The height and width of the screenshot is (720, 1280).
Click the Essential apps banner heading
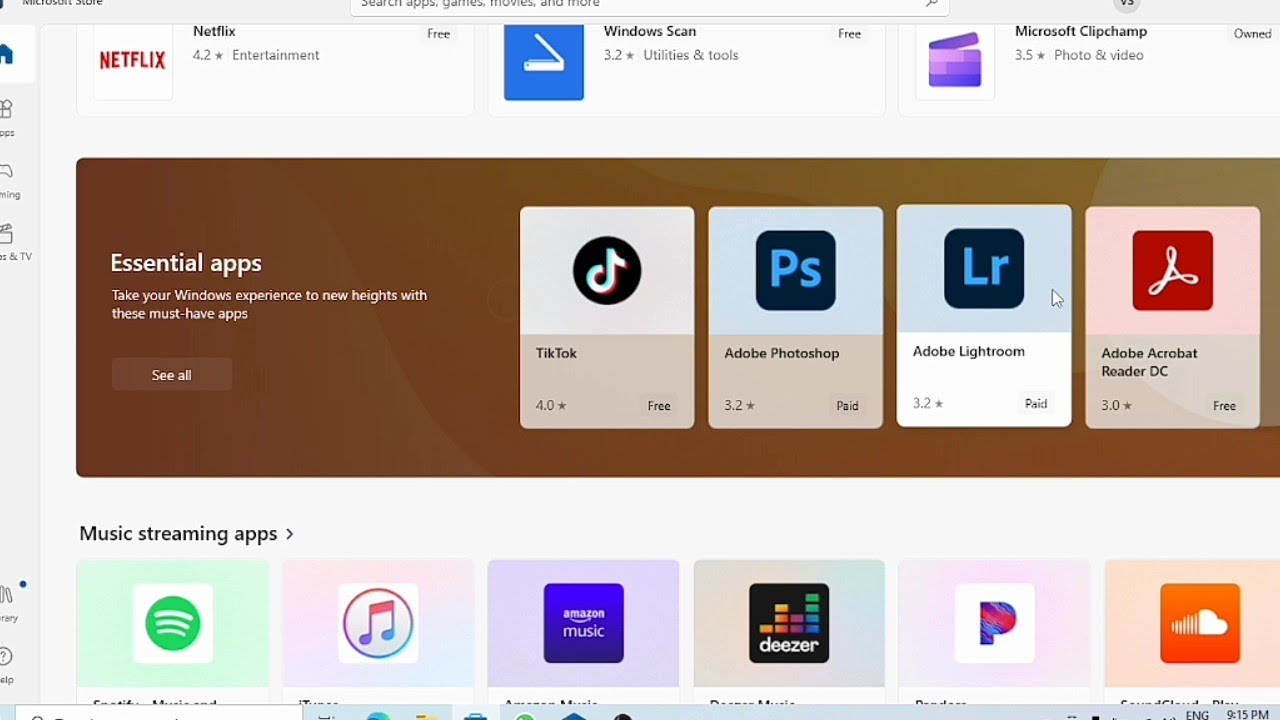(186, 263)
